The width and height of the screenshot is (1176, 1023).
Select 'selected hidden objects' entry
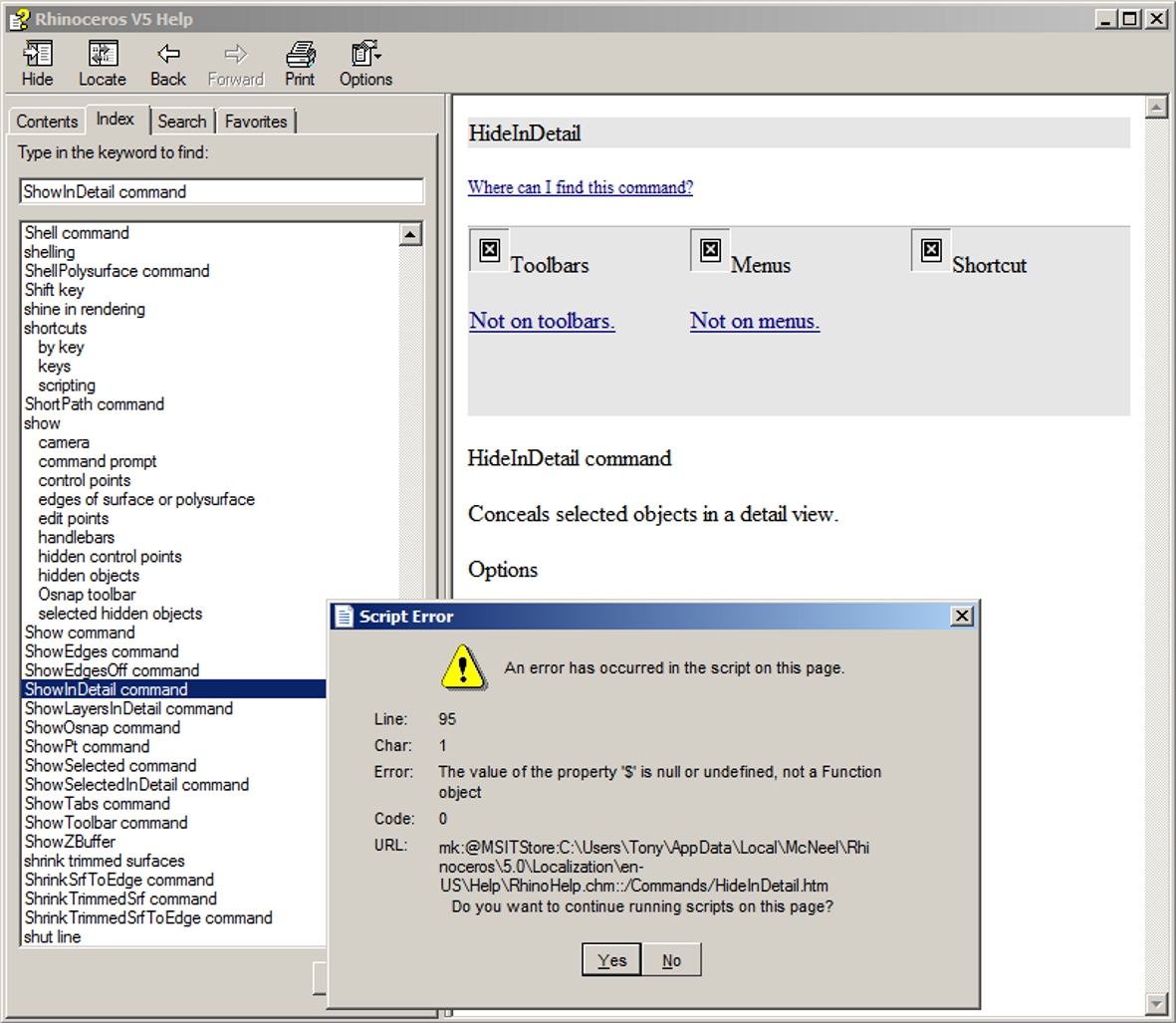[x=120, y=614]
